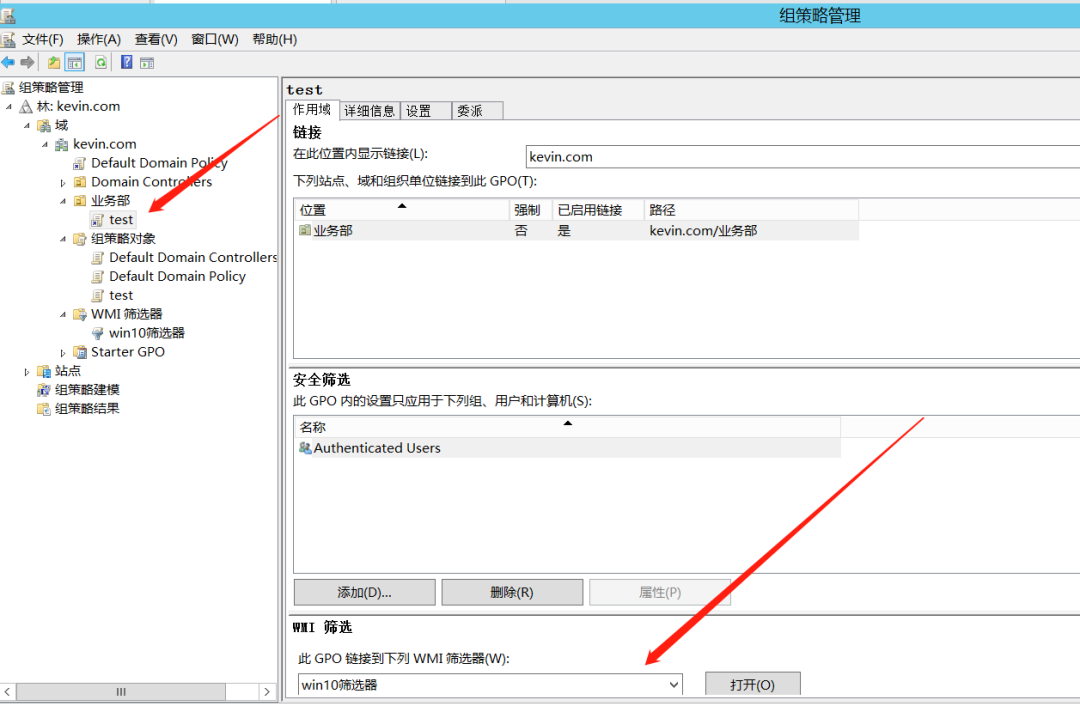
Task: Click the Up one level folder icon
Action: [54, 63]
